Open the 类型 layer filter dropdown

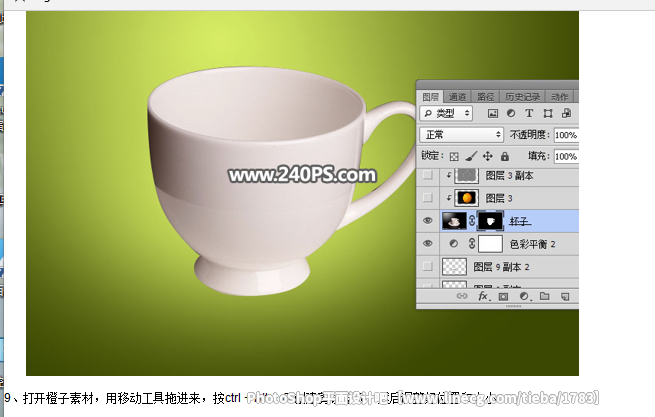pos(446,113)
